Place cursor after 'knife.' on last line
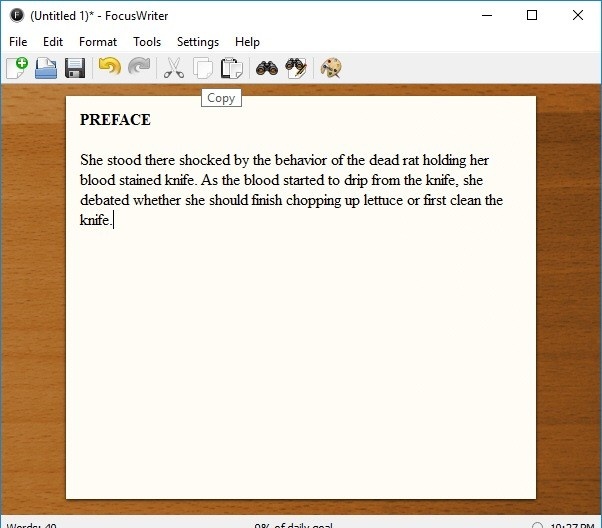602x528 pixels. pos(113,220)
